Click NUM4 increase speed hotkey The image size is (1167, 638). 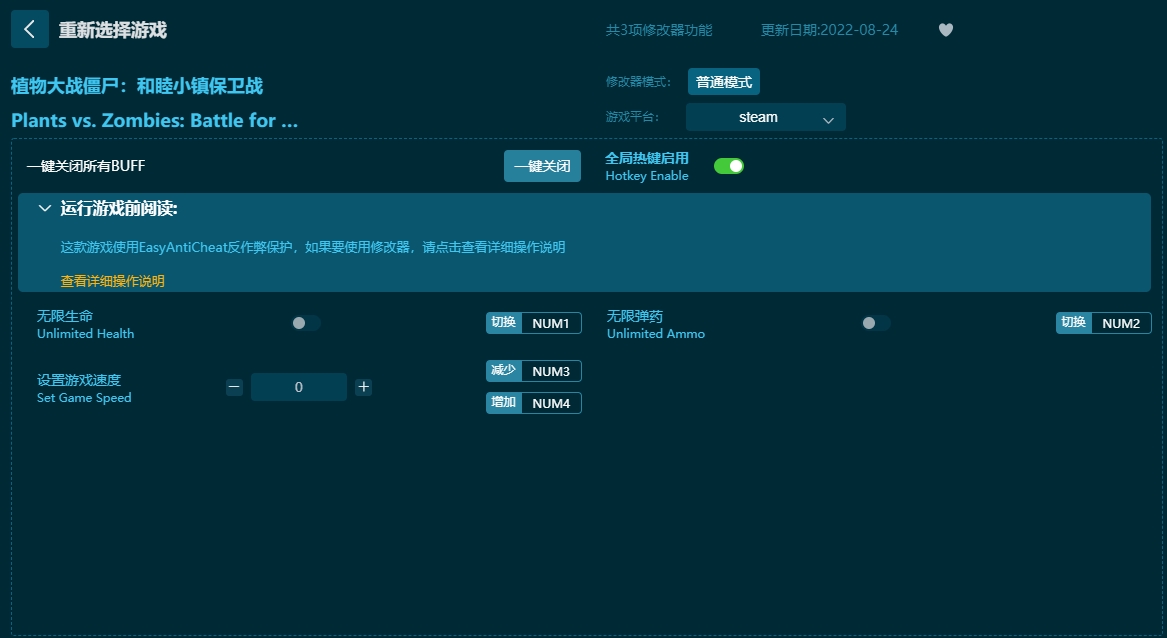click(x=550, y=403)
